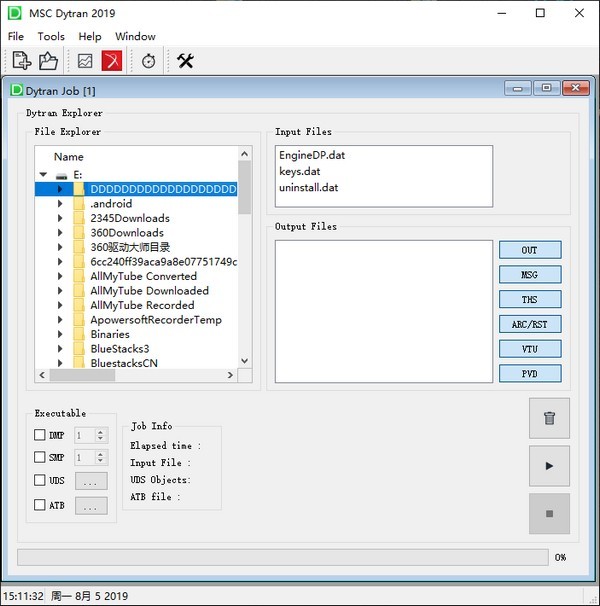Select the 6cc240ff39aca9a8e07751749c folder
600x606 pixels.
pos(164,262)
